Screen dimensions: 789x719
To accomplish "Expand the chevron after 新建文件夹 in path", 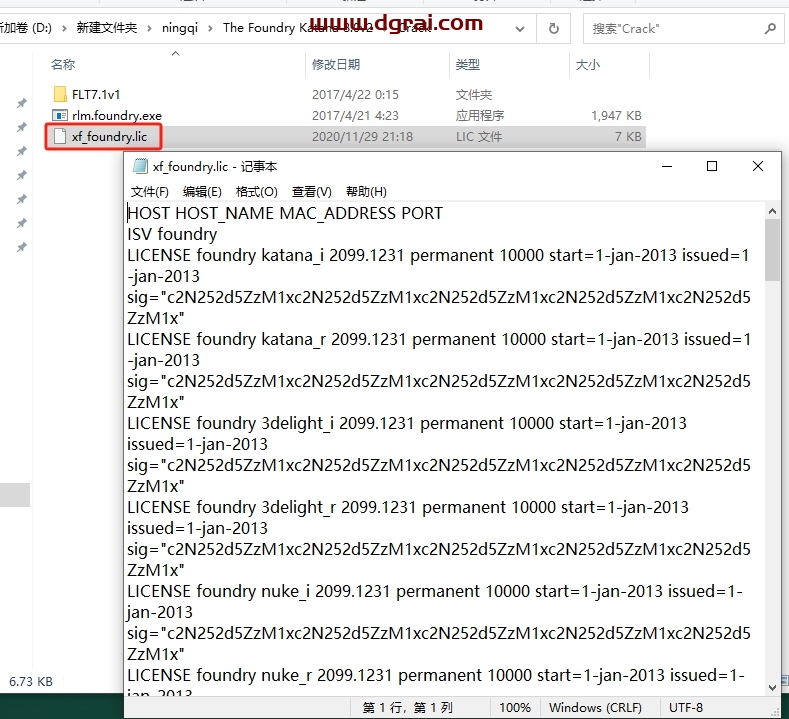I will [x=149, y=28].
